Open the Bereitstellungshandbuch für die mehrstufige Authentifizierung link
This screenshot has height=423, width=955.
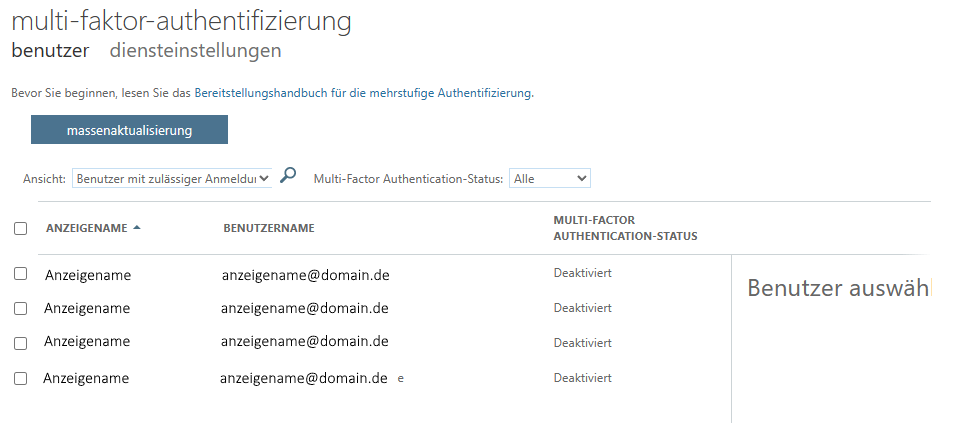point(363,93)
